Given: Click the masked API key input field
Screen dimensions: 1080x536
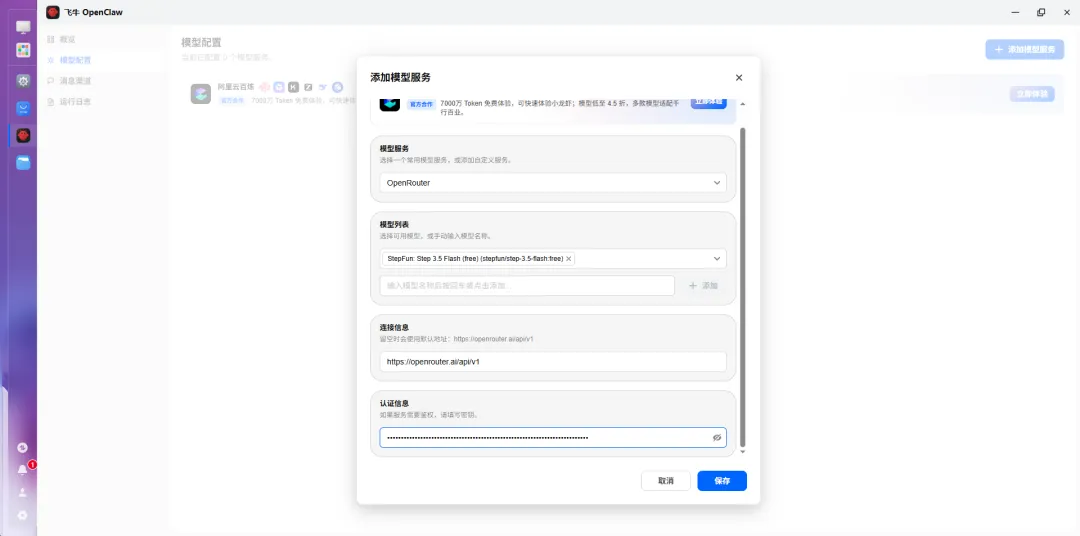Looking at the screenshot, I should coord(552,437).
